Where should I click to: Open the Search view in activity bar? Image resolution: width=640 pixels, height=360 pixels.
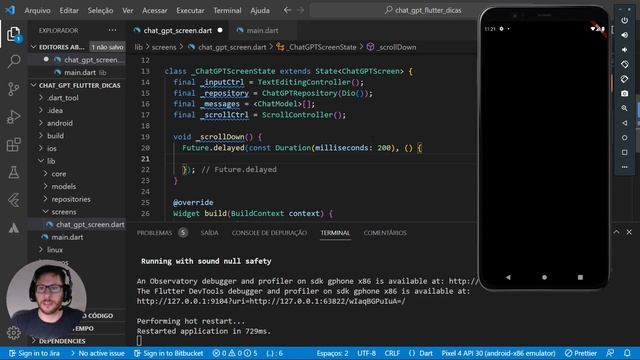coord(13,61)
